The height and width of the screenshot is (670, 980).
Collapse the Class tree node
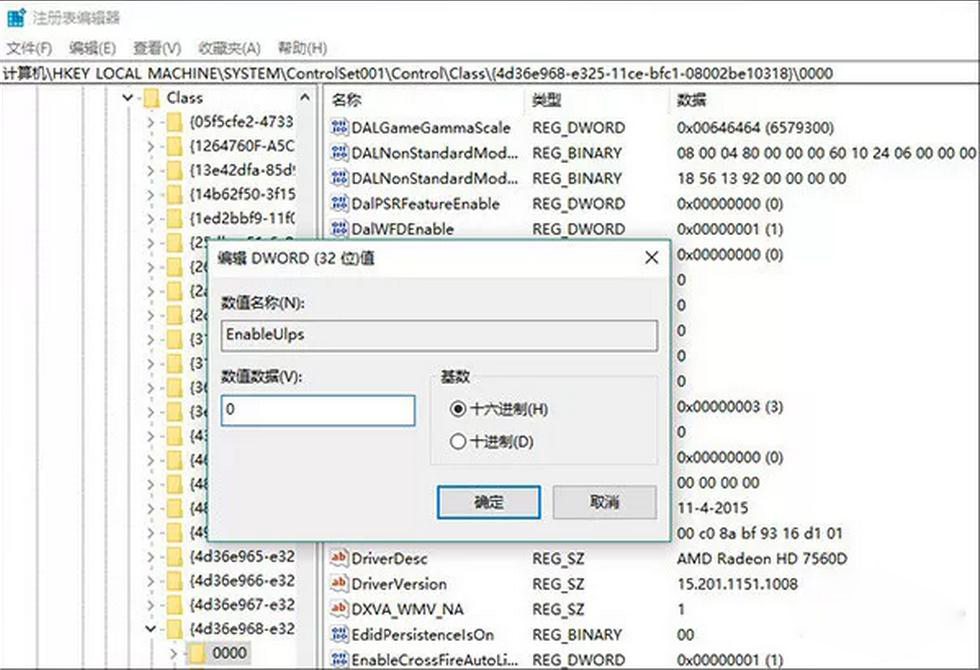click(x=128, y=98)
